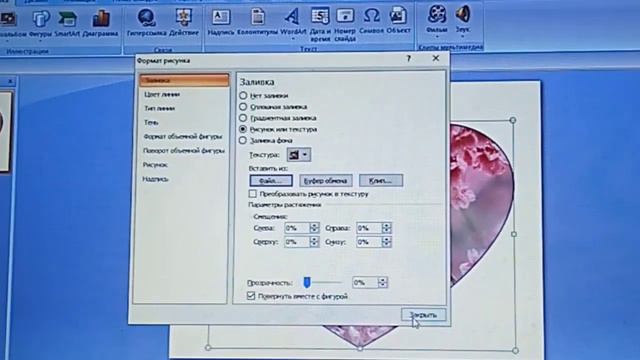This screenshot has height=360, width=640.
Task: Open the WordArt gallery
Action: (x=293, y=22)
